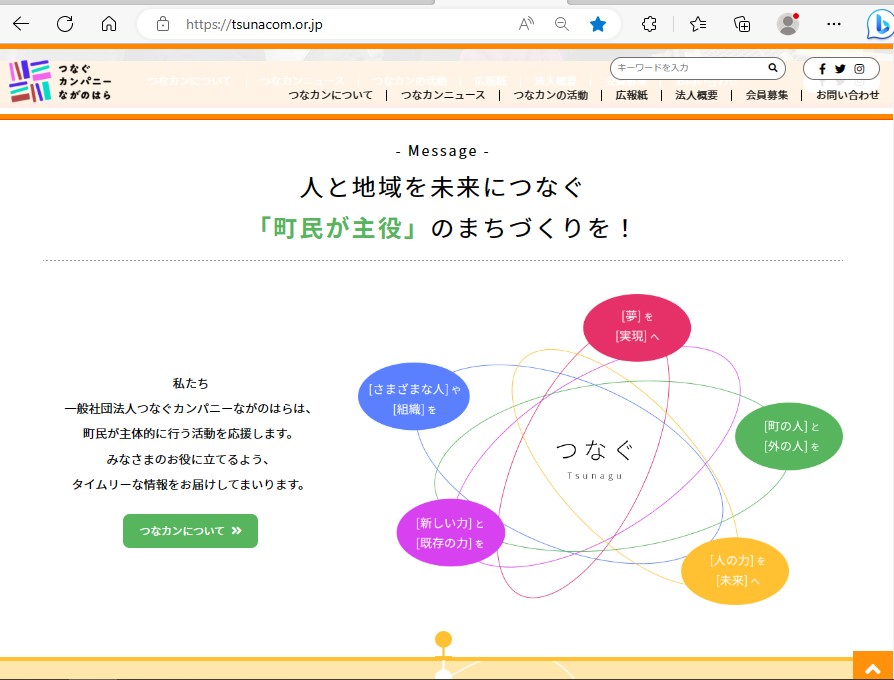Image resolution: width=894 pixels, height=680 pixels.
Task: Click the orange scroll-to-top arrow
Action: [874, 666]
